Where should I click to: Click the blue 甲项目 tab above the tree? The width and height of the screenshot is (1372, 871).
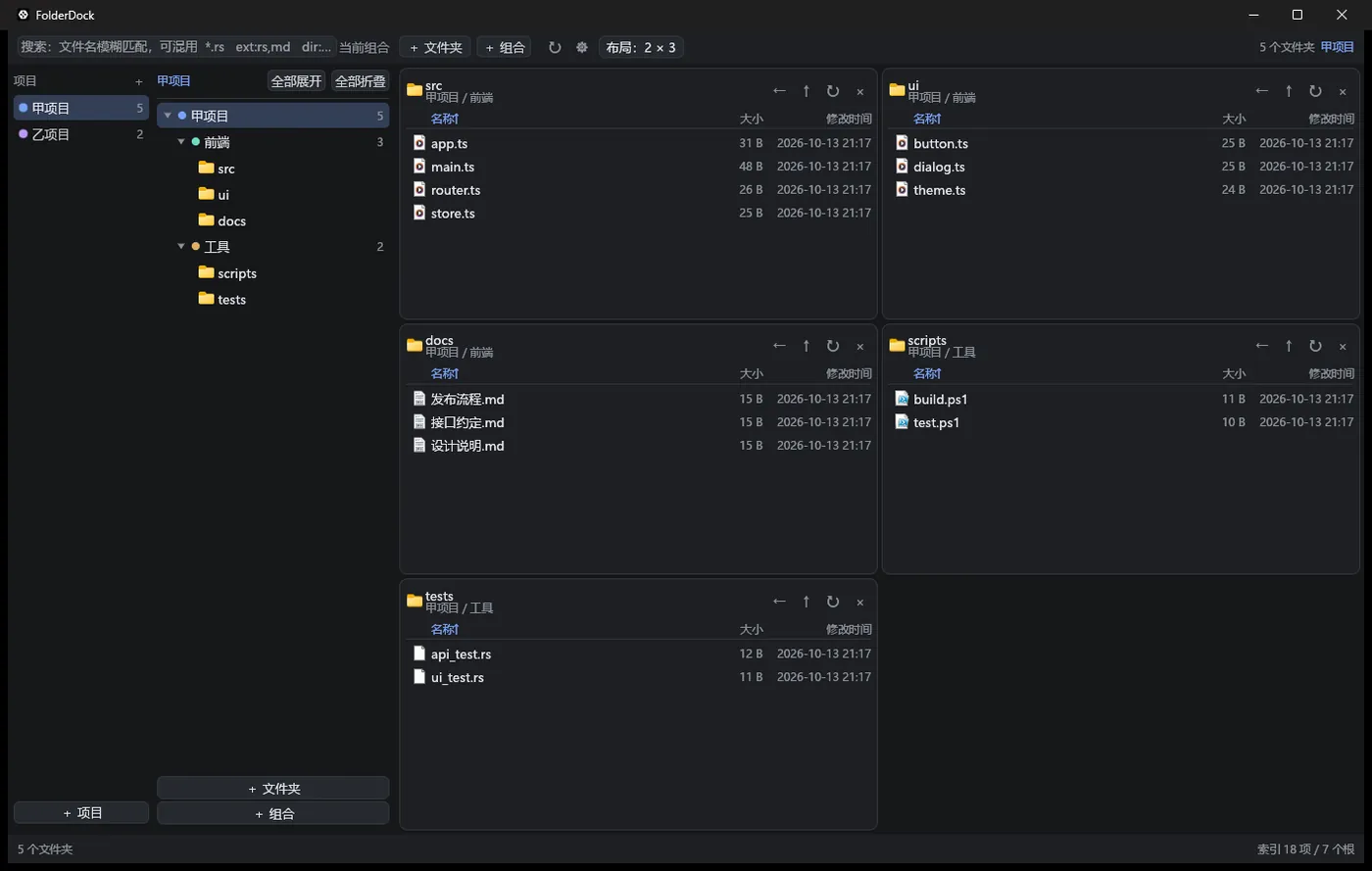click(x=173, y=81)
